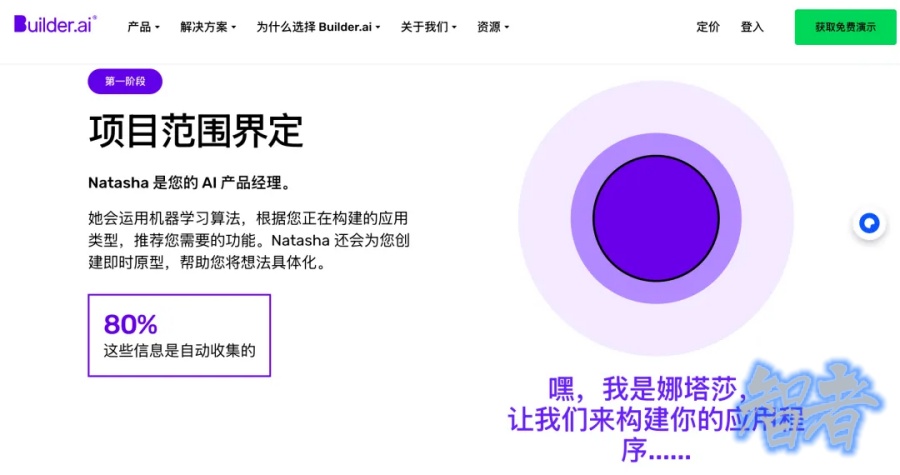The height and width of the screenshot is (475, 900).
Task: Go to the 定价 page
Action: coord(708,27)
